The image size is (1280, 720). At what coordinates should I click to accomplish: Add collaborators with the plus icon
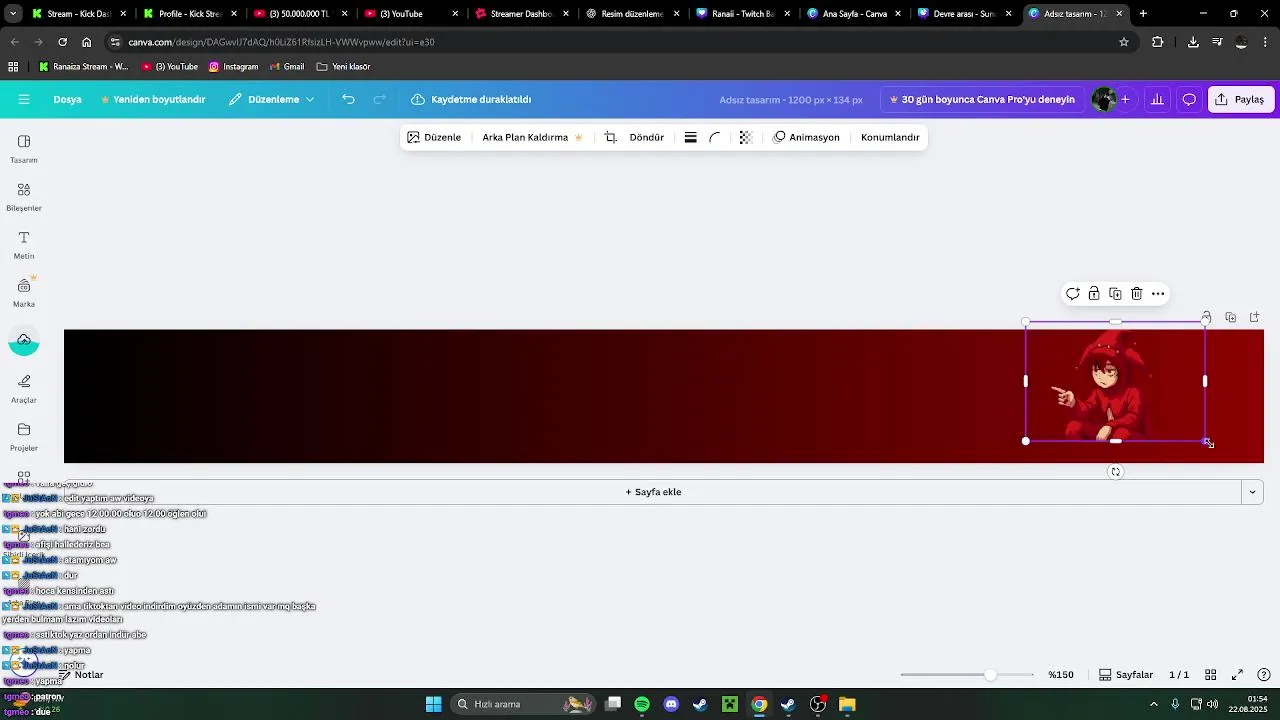pyautogui.click(x=1125, y=99)
